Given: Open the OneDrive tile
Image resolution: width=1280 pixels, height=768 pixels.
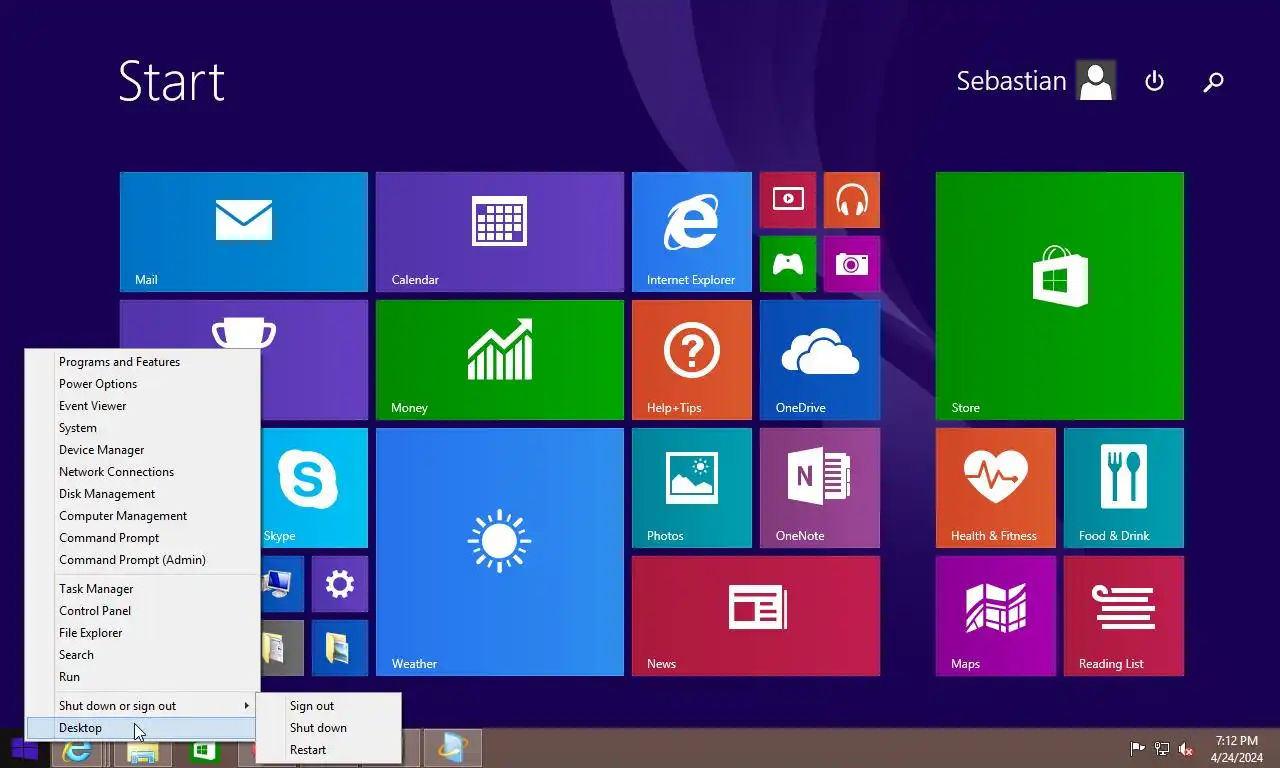Looking at the screenshot, I should coord(820,360).
